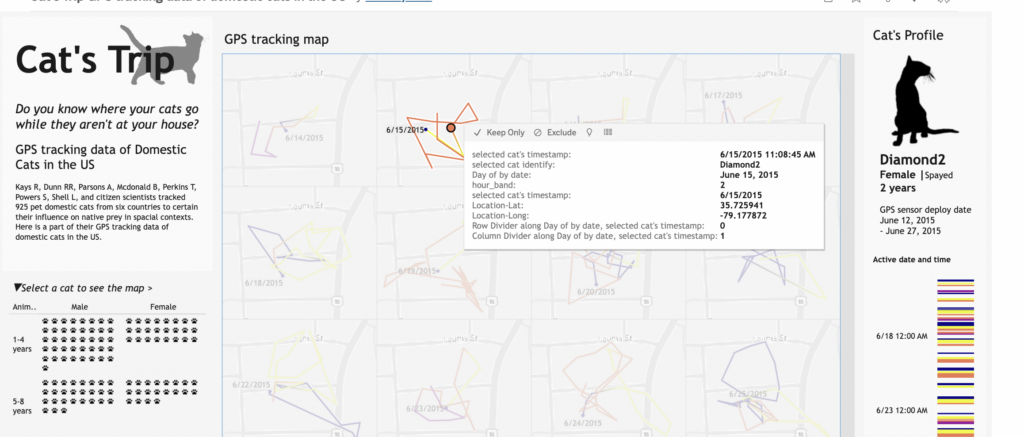Click the lone paw below Male 1-4 years rows

pyautogui.click(x=45, y=368)
